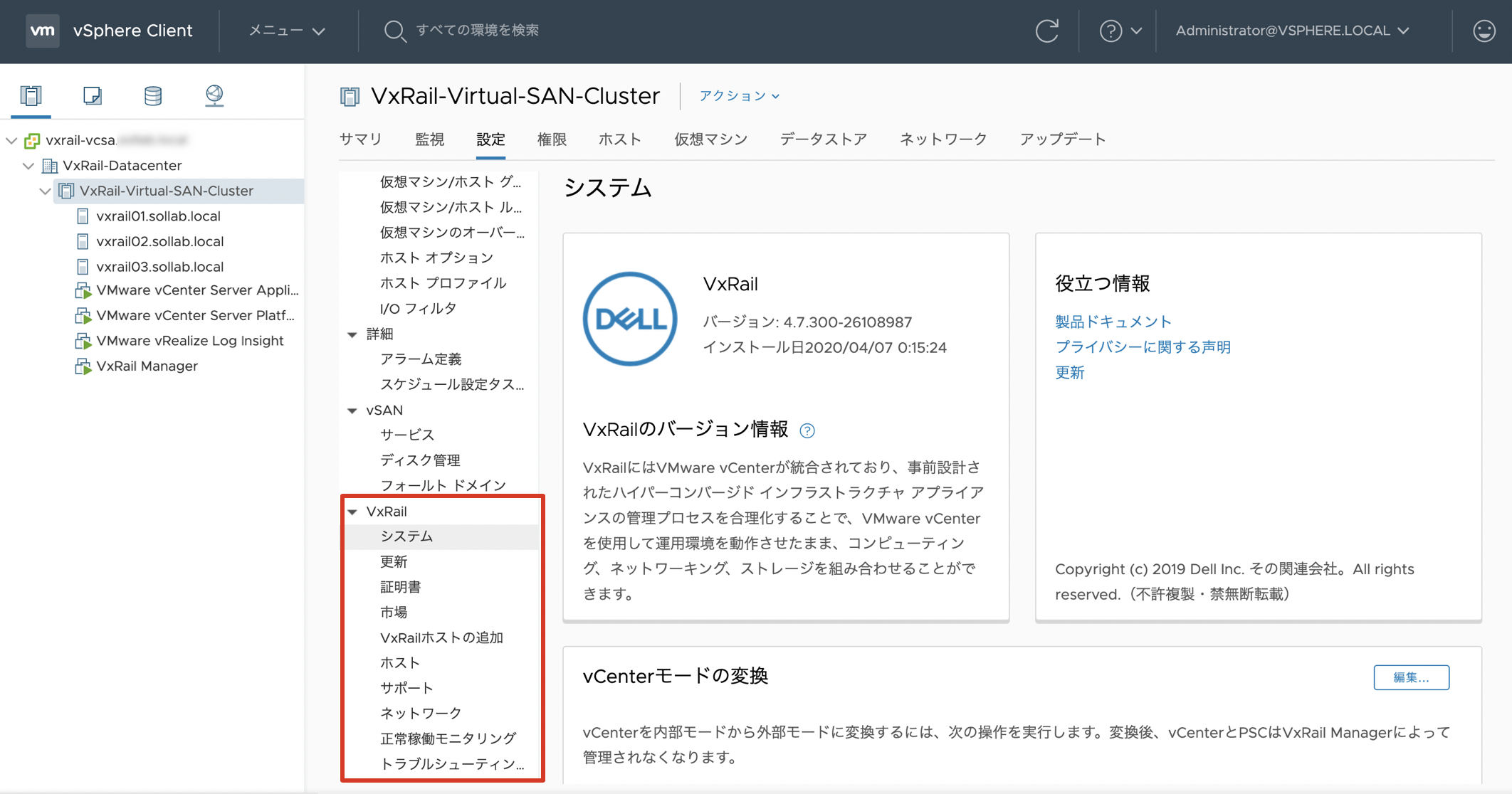Click the 編集... button
Image resolution: width=1512 pixels, height=794 pixels.
(x=1411, y=677)
